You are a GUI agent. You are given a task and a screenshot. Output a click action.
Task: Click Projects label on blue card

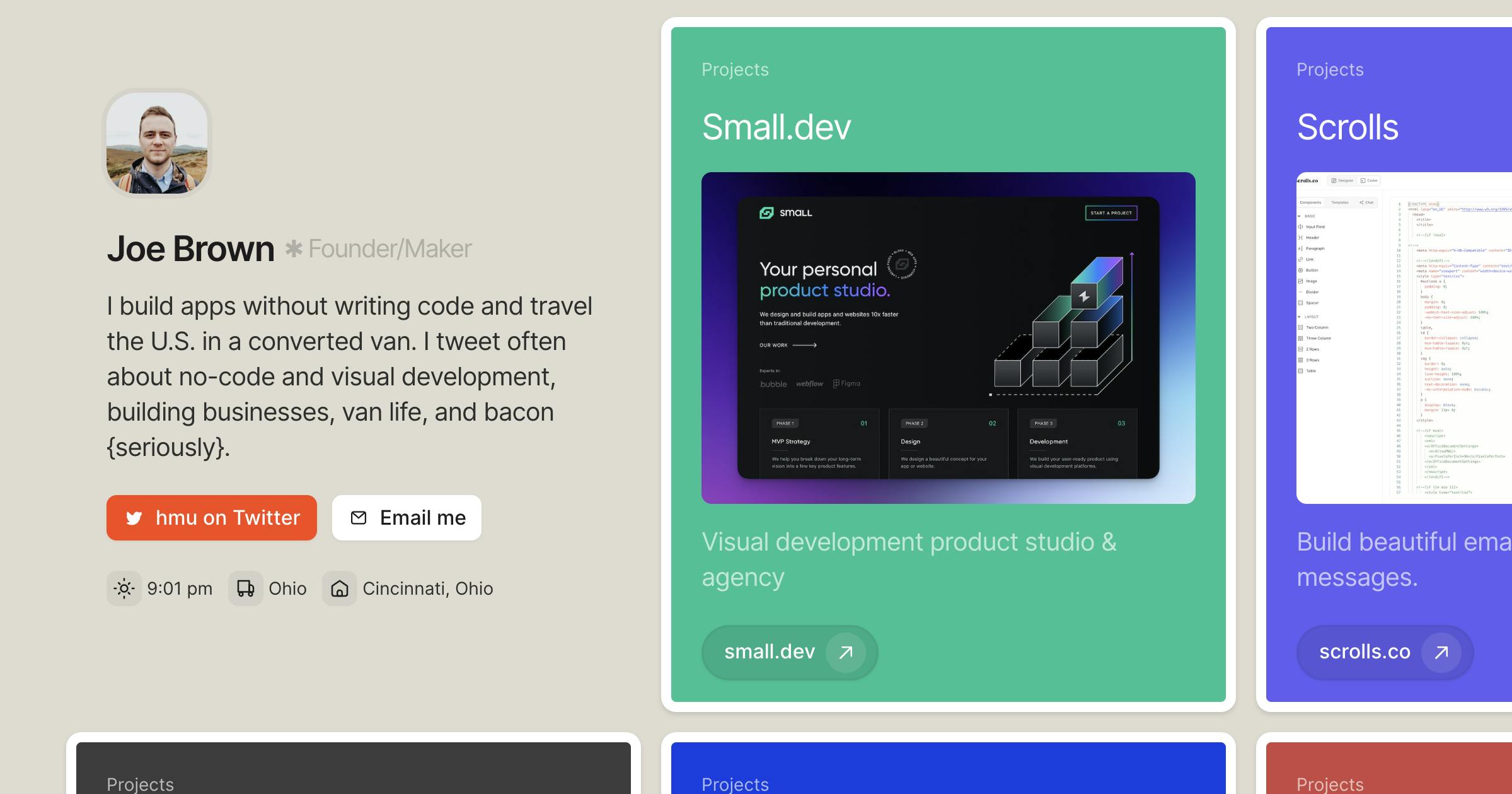tap(735, 784)
